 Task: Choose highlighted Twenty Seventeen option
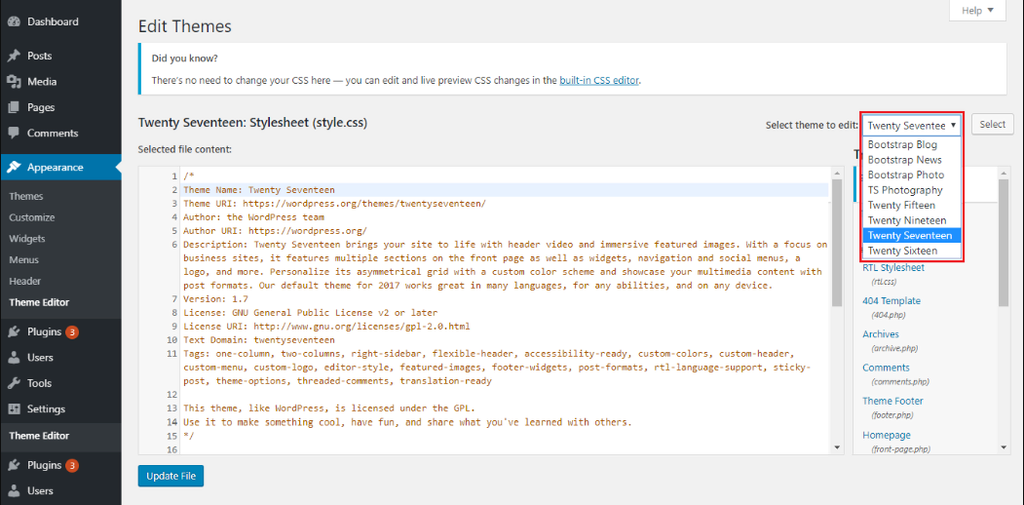pyautogui.click(x=912, y=235)
